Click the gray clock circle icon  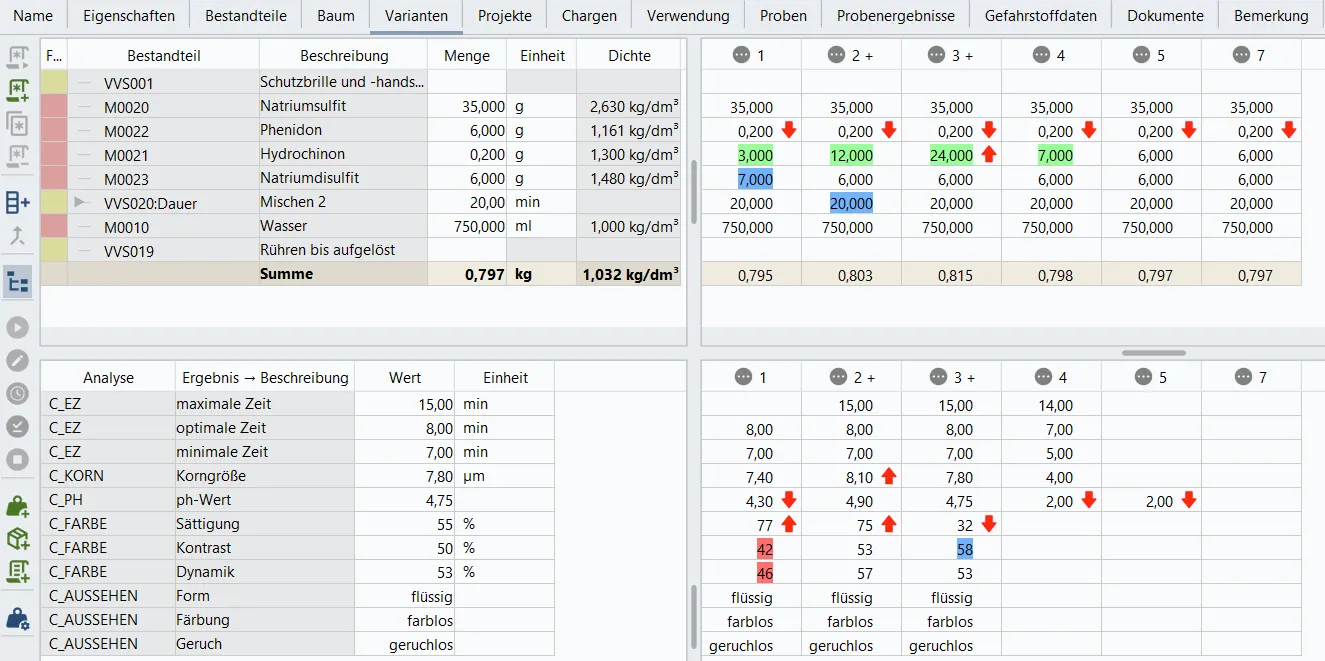tap(18, 394)
